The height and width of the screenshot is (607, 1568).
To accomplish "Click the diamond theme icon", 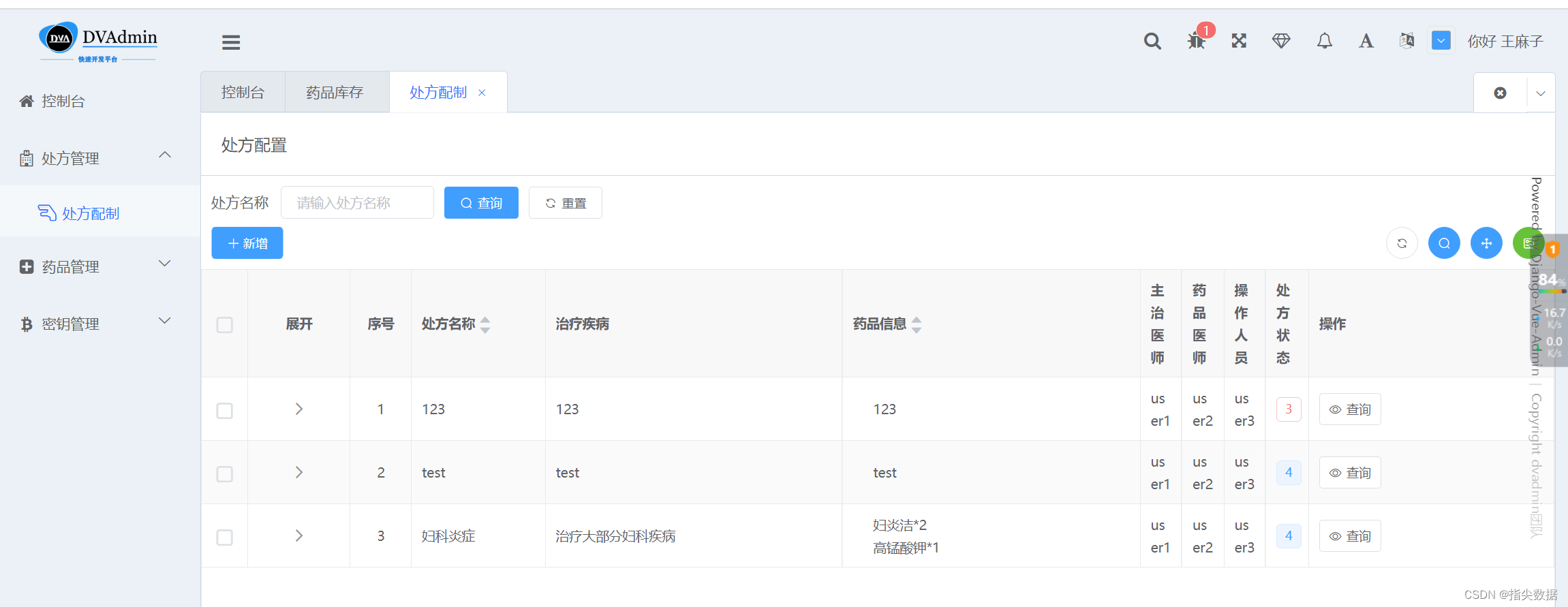I will [x=1281, y=41].
